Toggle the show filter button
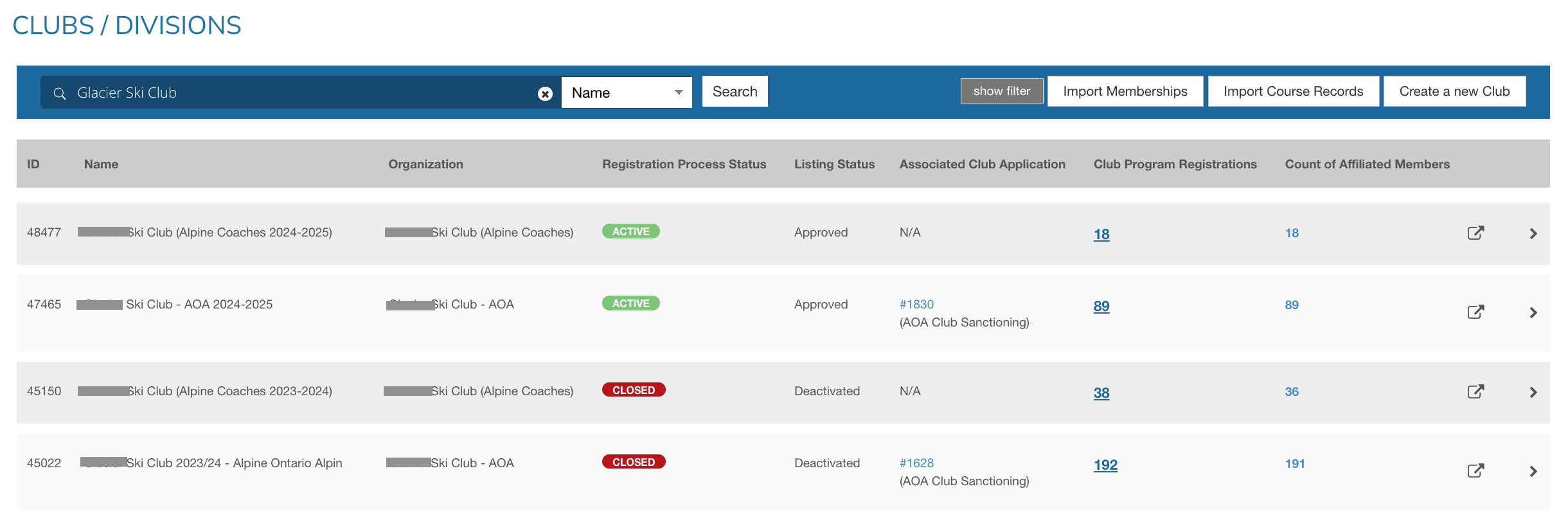Viewport: 1568px width, 518px height. (x=1001, y=91)
